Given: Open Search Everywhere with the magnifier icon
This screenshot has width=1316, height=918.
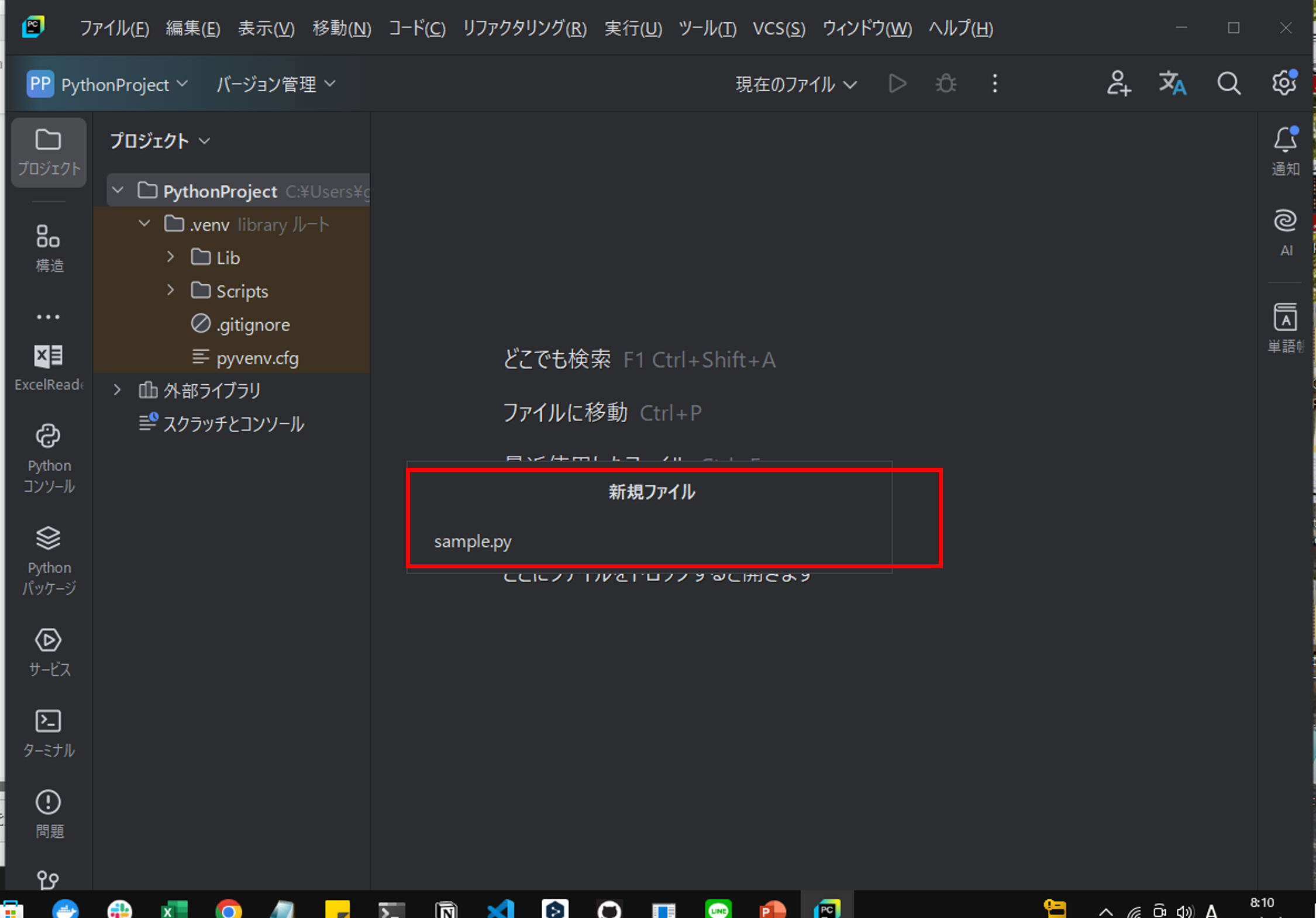Looking at the screenshot, I should (1228, 83).
